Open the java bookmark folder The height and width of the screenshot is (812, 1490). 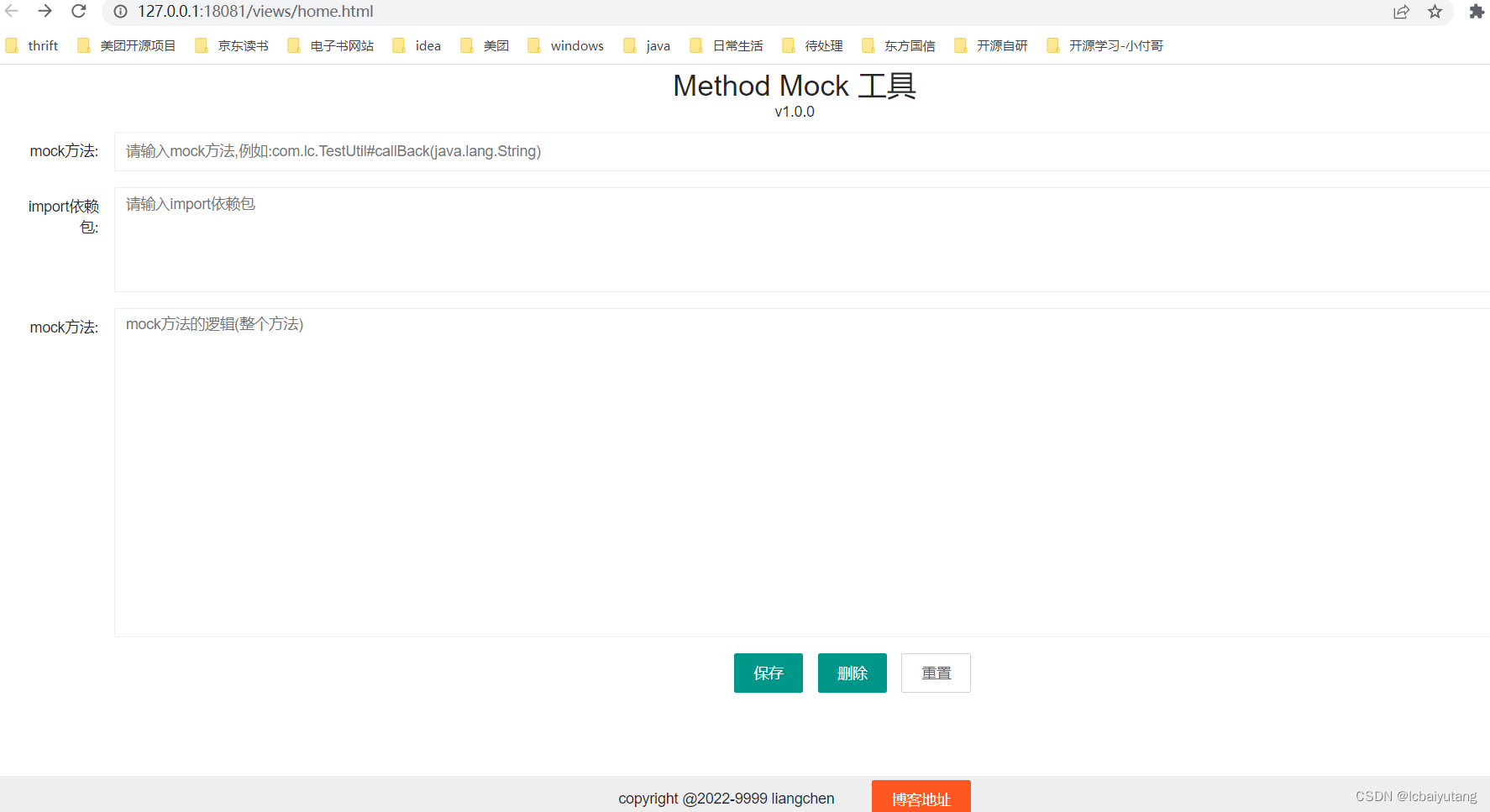(x=647, y=45)
